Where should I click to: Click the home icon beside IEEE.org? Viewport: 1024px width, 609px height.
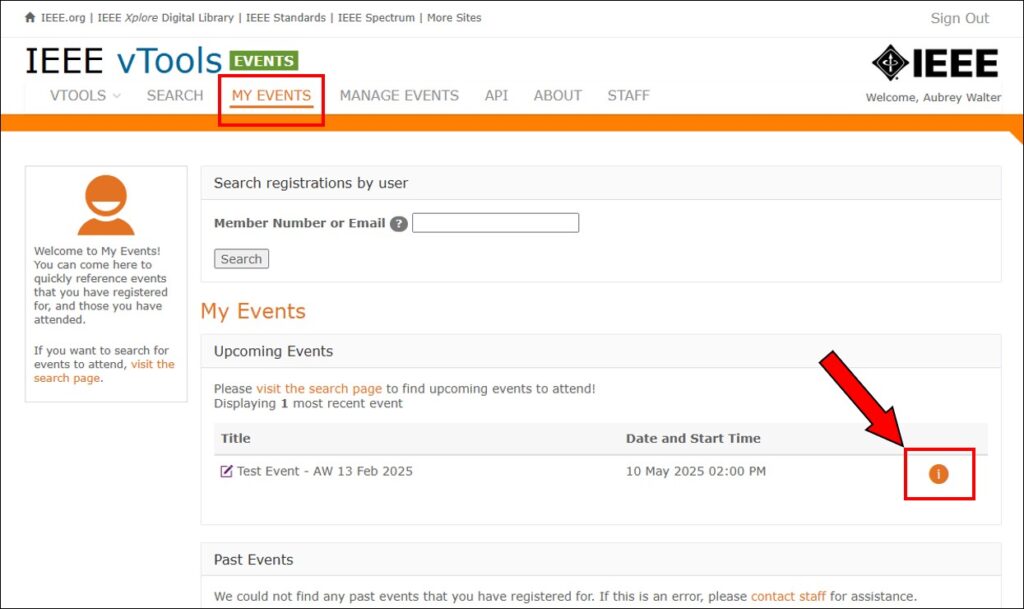point(30,18)
